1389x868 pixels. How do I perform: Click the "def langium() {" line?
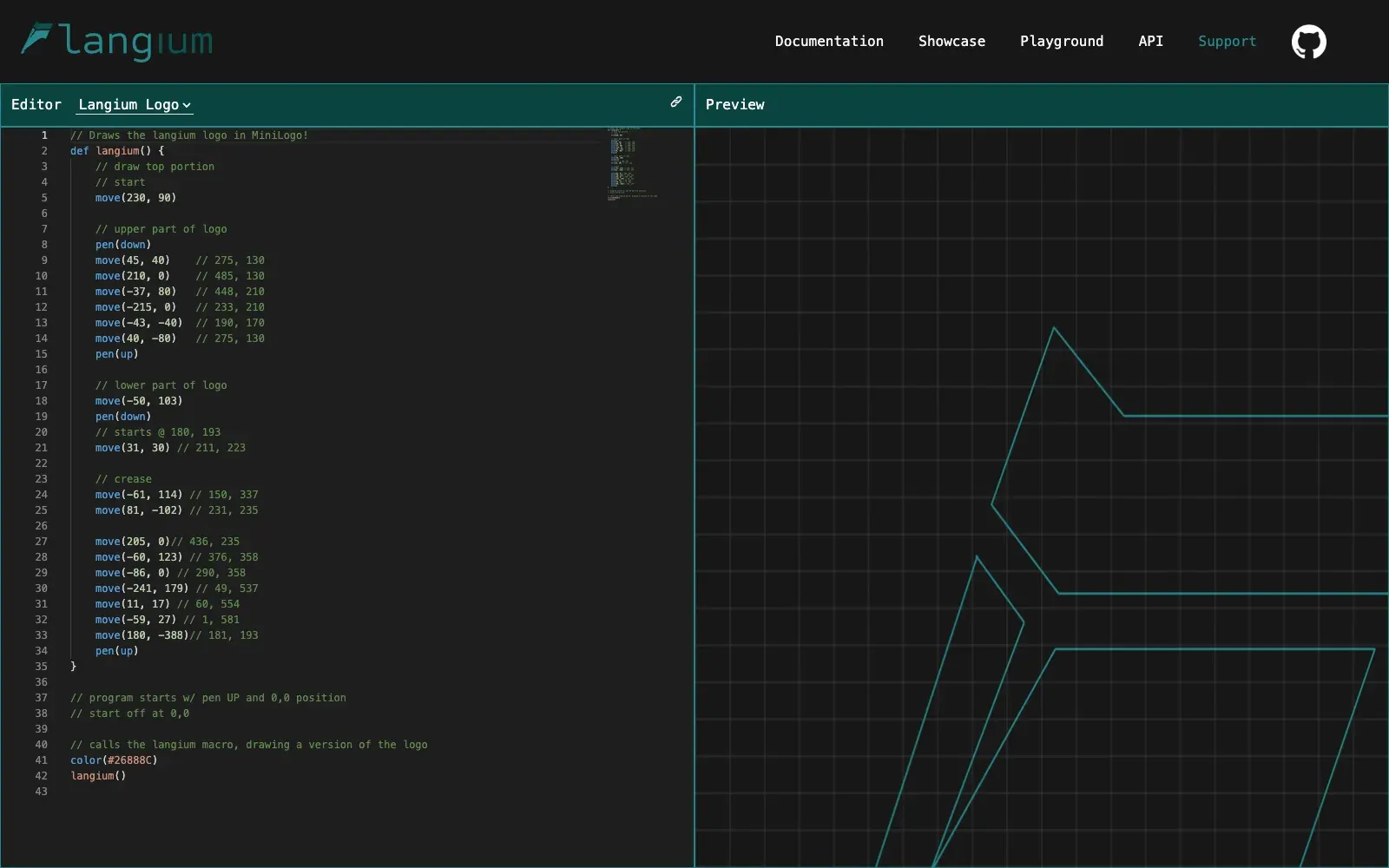pyautogui.click(x=117, y=151)
